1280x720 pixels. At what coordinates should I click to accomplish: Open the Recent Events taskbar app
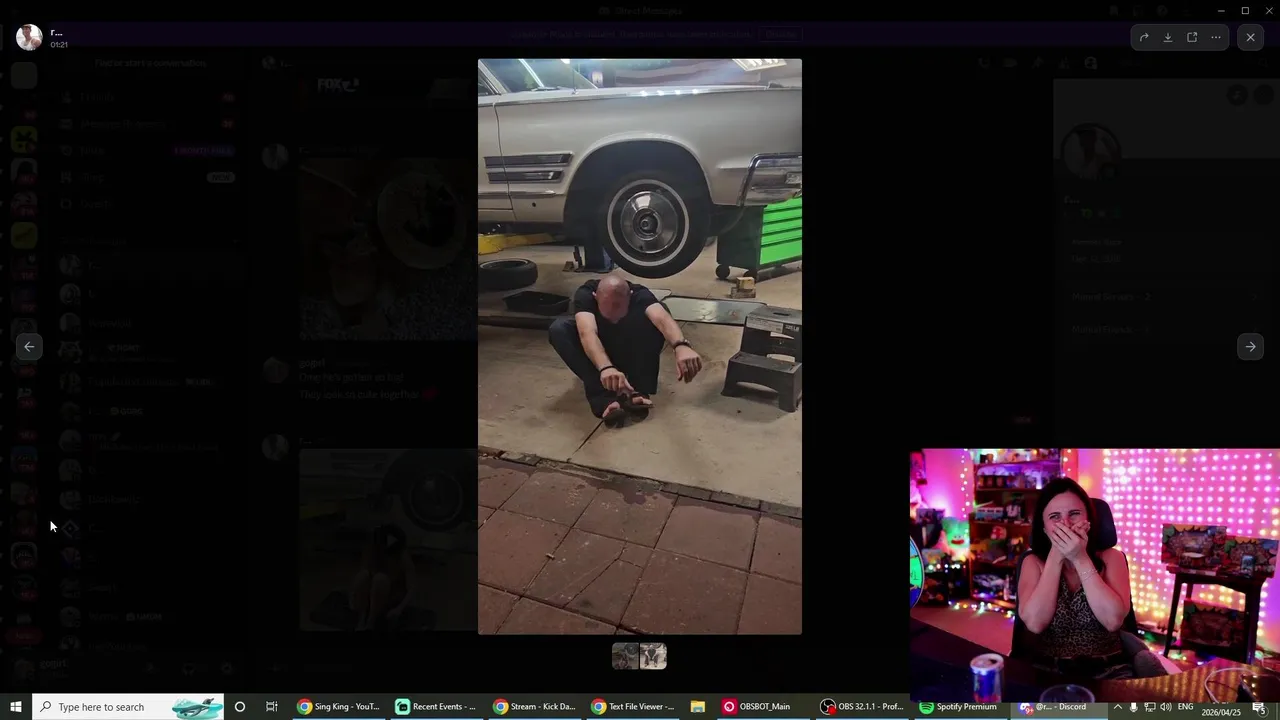tap(436, 707)
